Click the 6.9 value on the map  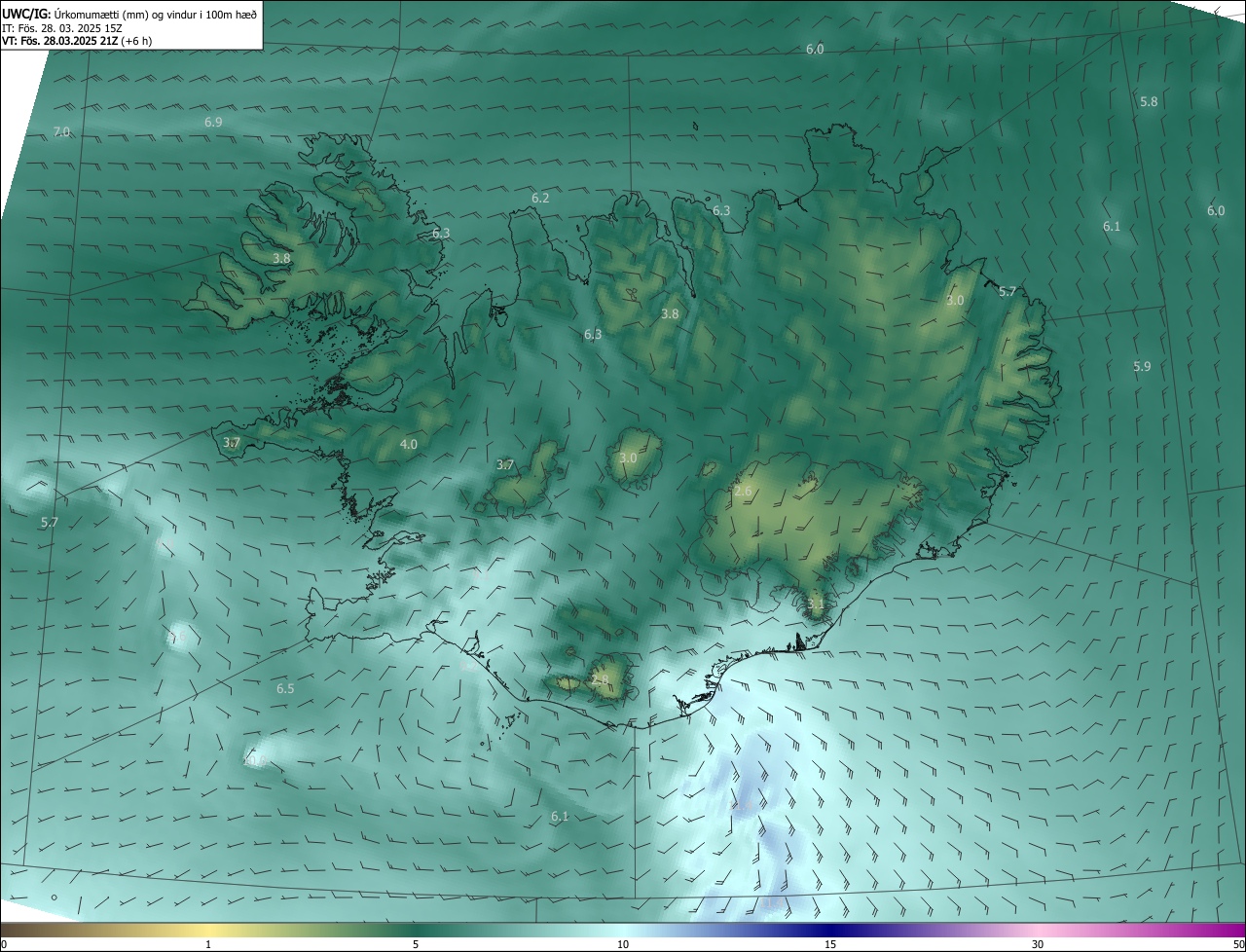pos(213,122)
